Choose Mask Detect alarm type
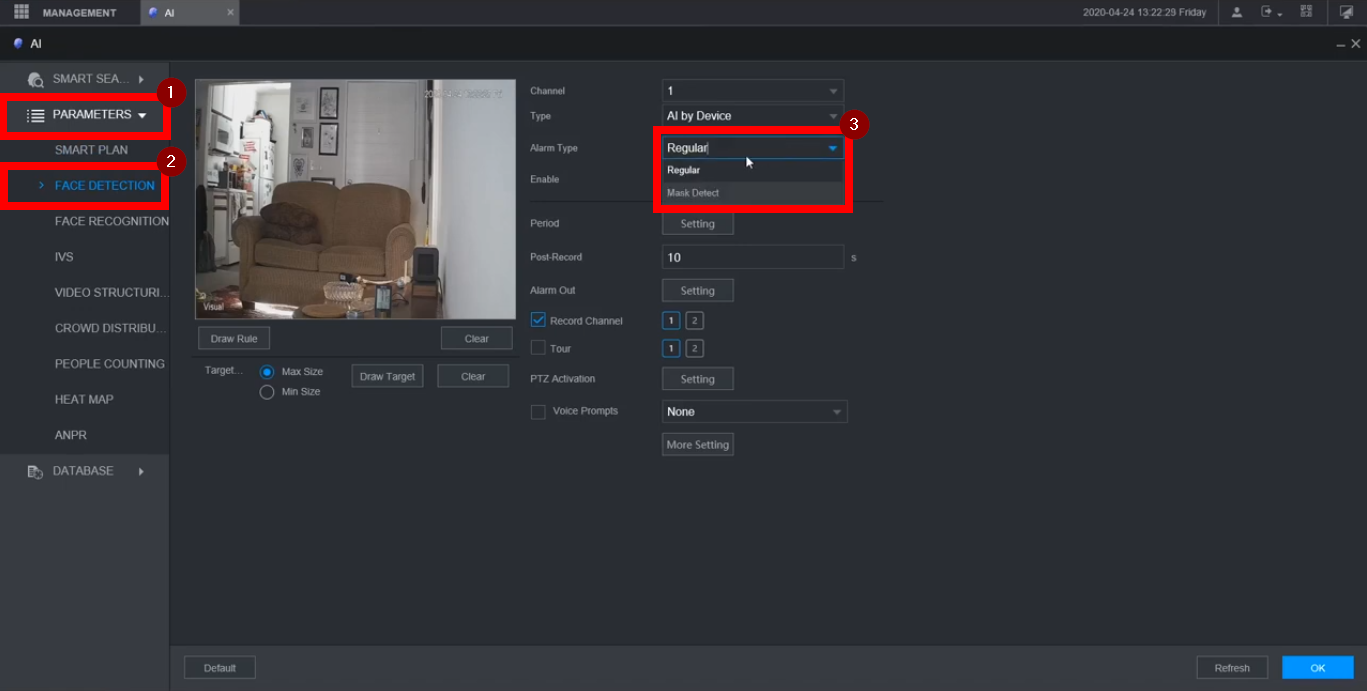This screenshot has height=691, width=1367. point(752,193)
